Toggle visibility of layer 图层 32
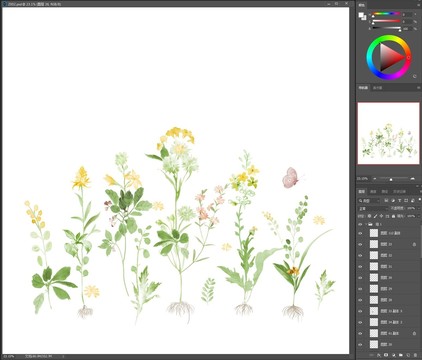 360,255
